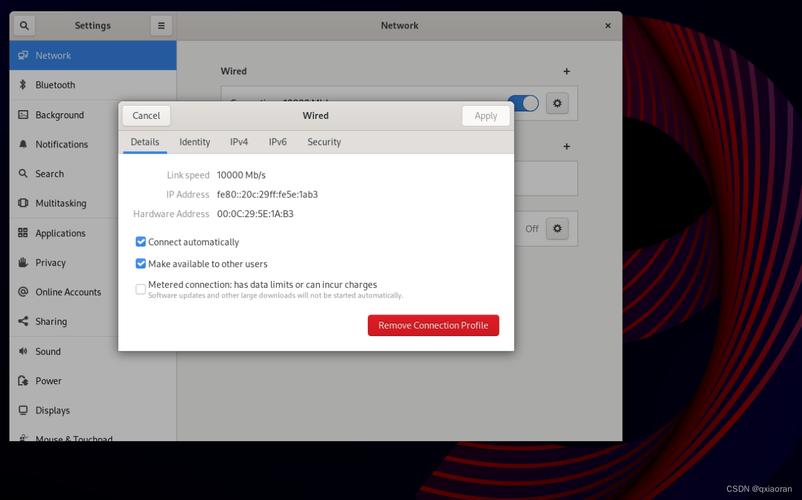
Task: Open Sound settings in sidebar
Action: point(48,352)
